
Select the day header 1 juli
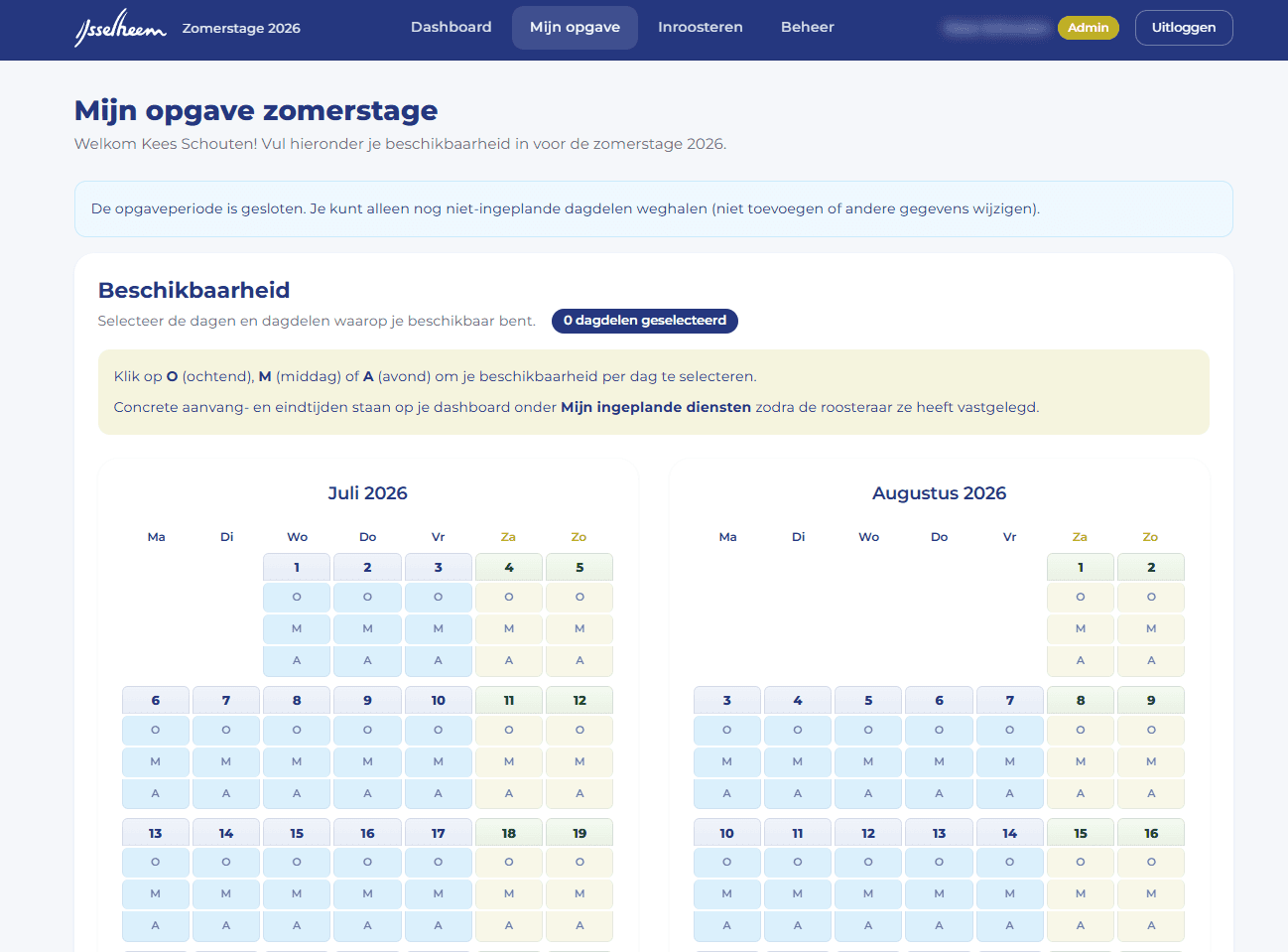(297, 567)
